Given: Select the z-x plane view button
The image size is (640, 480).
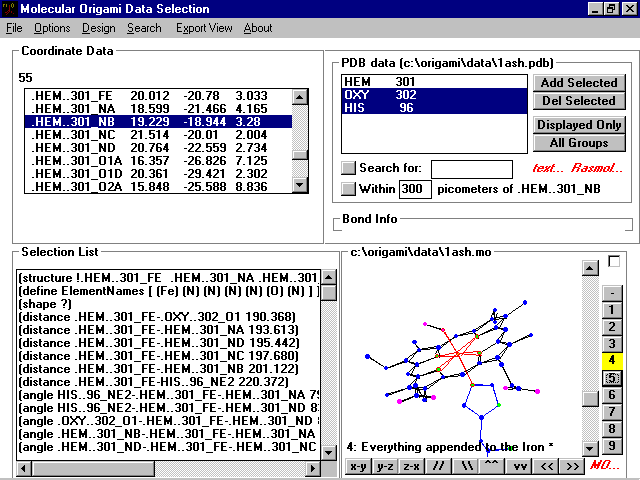Looking at the screenshot, I should coord(411,466).
